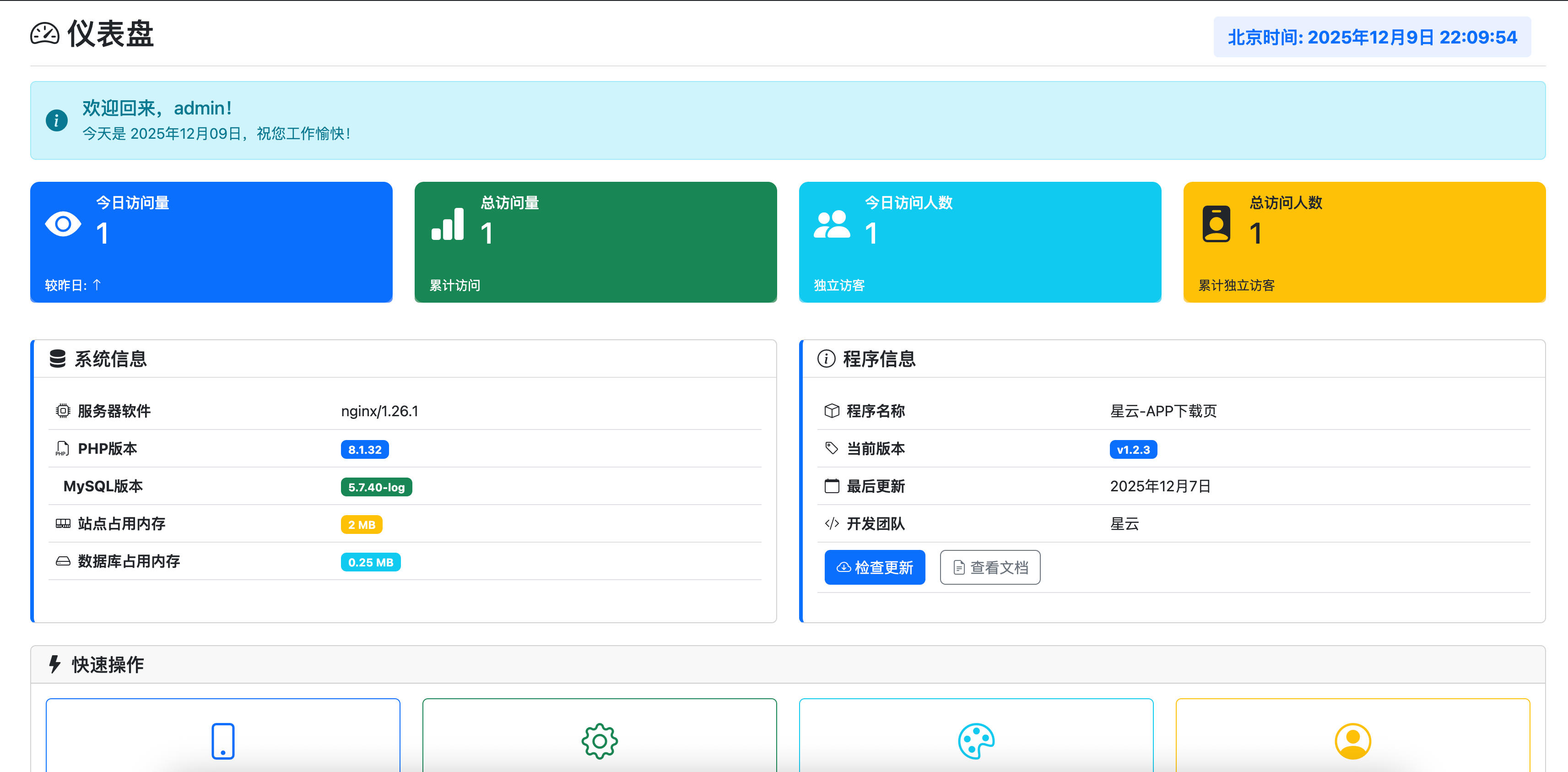Click the 2025年12月7日 last update value

pos(1160,486)
